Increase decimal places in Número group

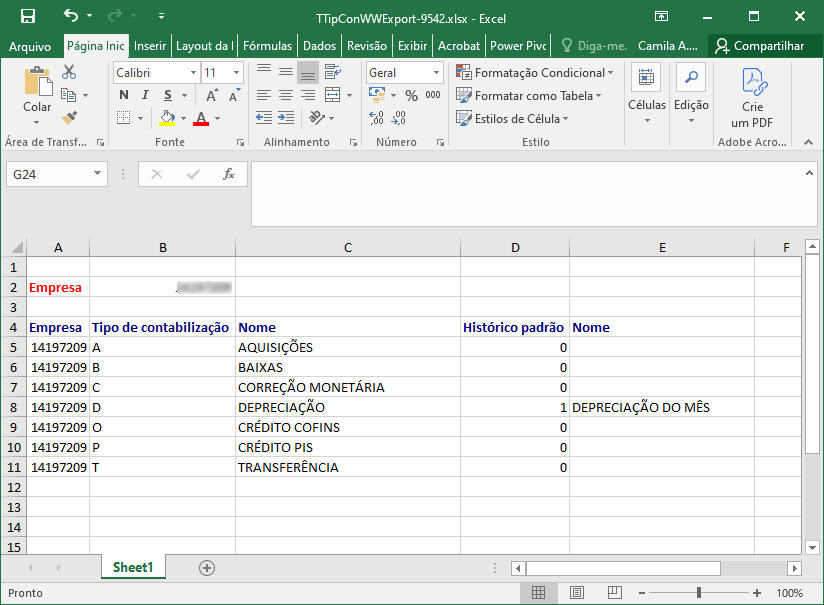coord(376,118)
